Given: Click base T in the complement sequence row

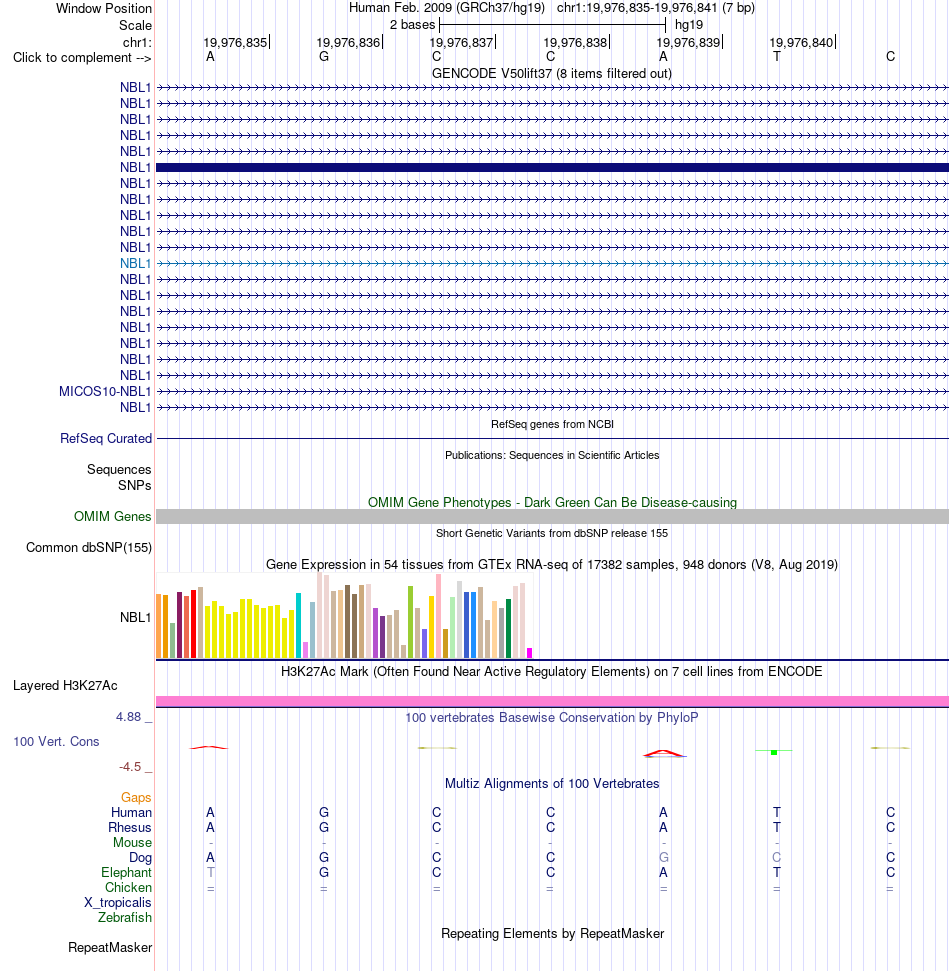Looking at the screenshot, I should [x=777, y=57].
